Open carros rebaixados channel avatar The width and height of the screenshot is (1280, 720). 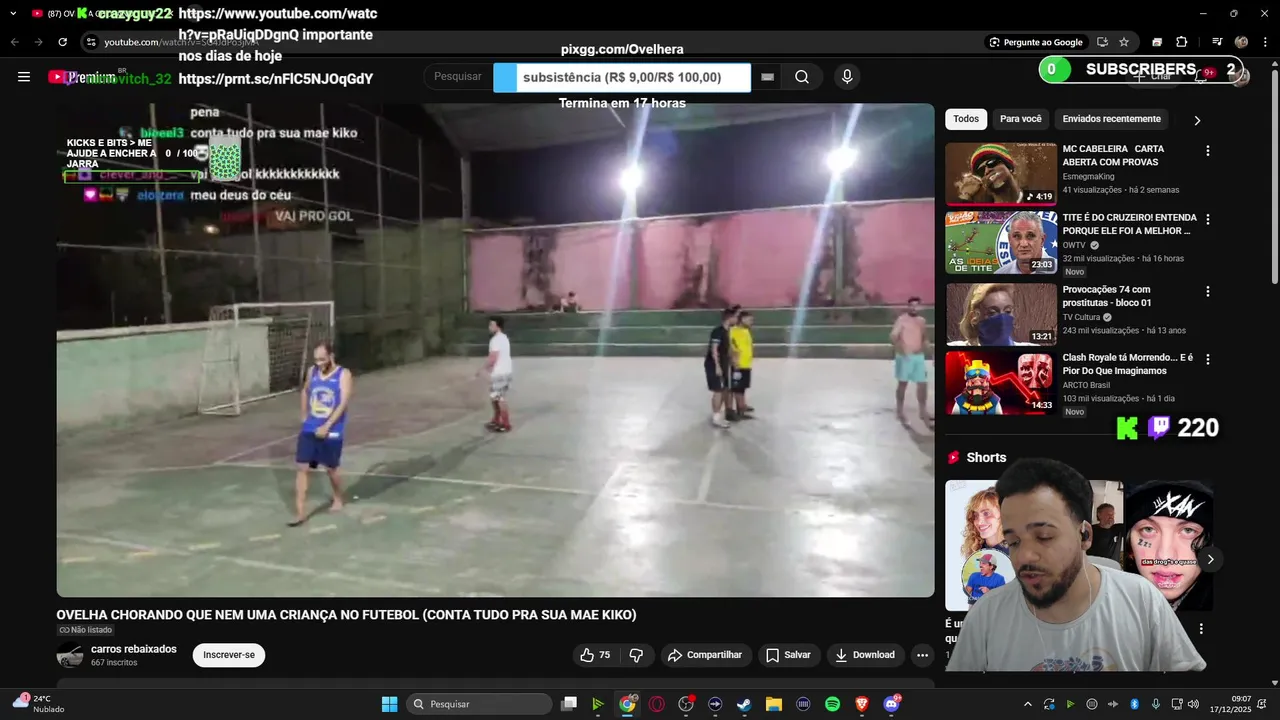[70, 656]
